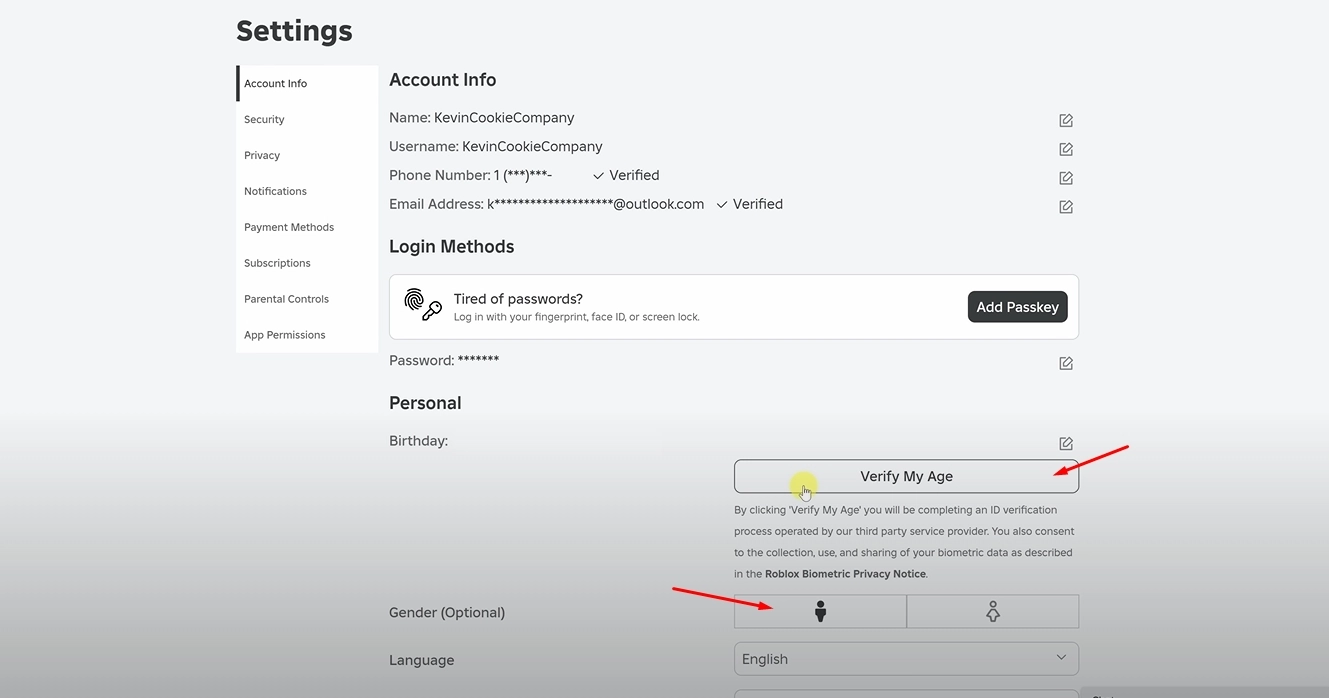Open the Language dropdown

click(906, 658)
